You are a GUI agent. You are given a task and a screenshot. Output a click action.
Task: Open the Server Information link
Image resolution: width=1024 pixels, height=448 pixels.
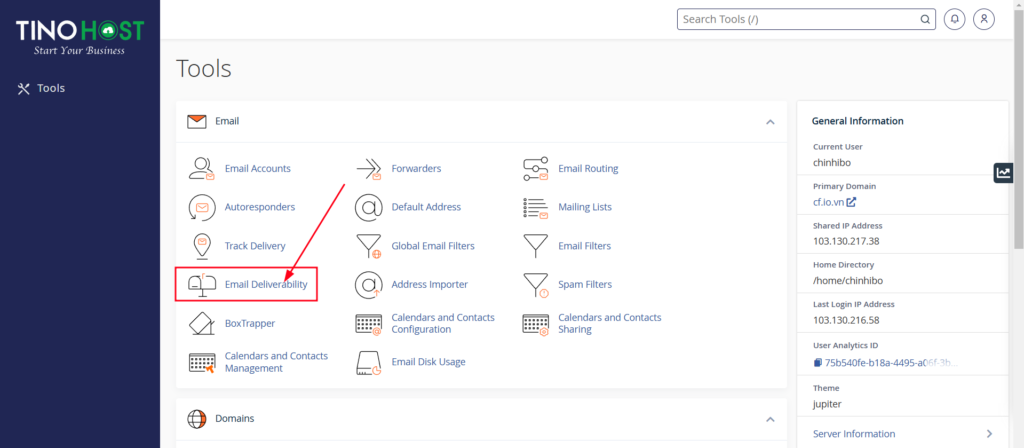click(854, 434)
